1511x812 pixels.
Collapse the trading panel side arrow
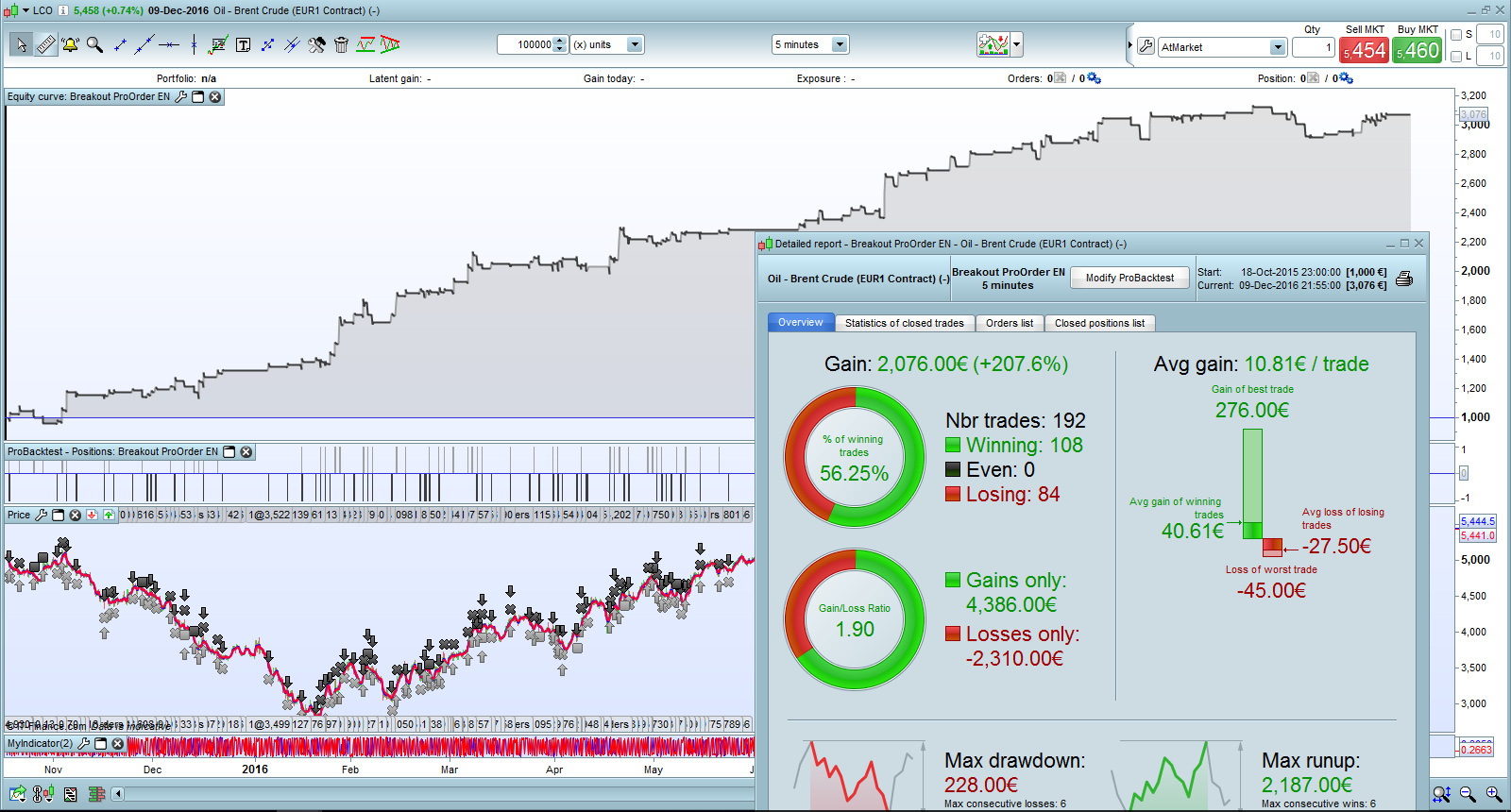tap(1129, 45)
